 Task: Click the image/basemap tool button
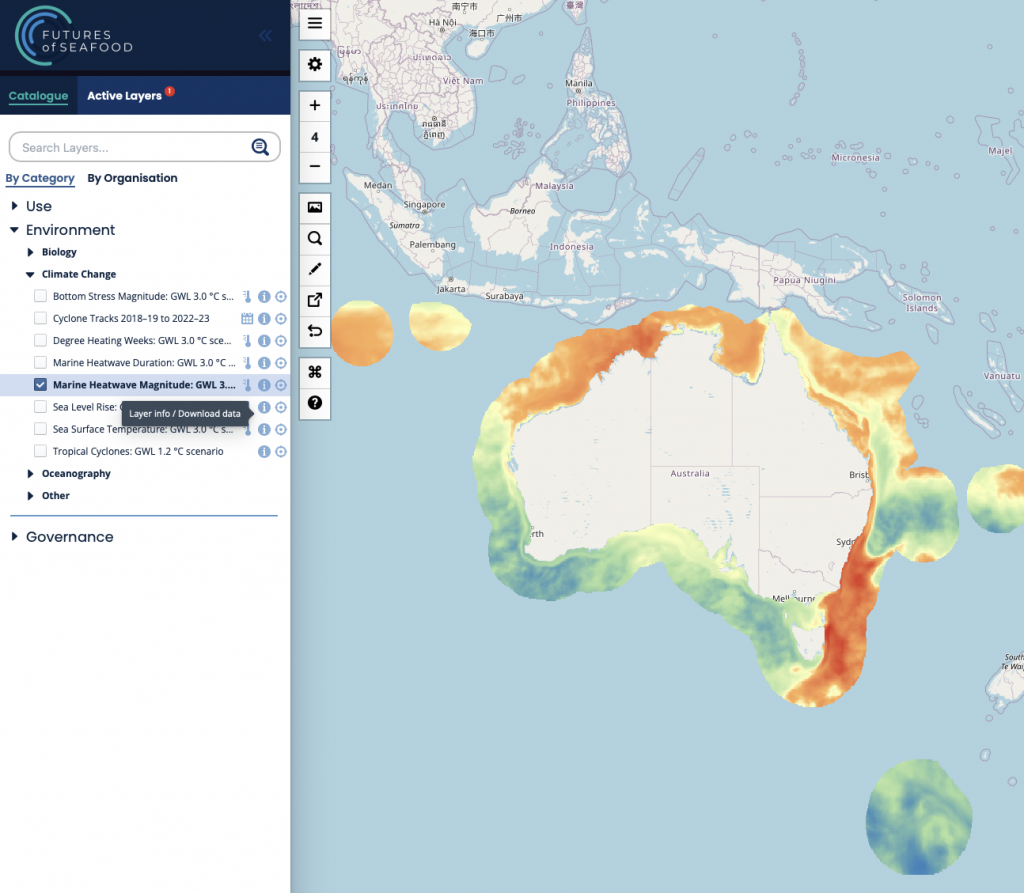(315, 208)
